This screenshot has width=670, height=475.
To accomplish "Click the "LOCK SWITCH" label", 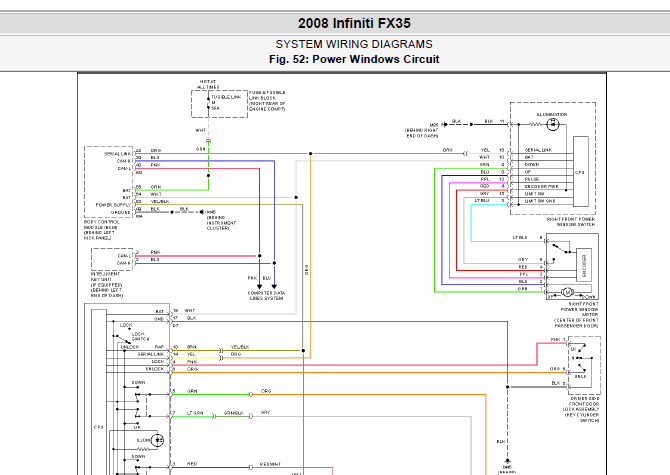I will (141, 336).
